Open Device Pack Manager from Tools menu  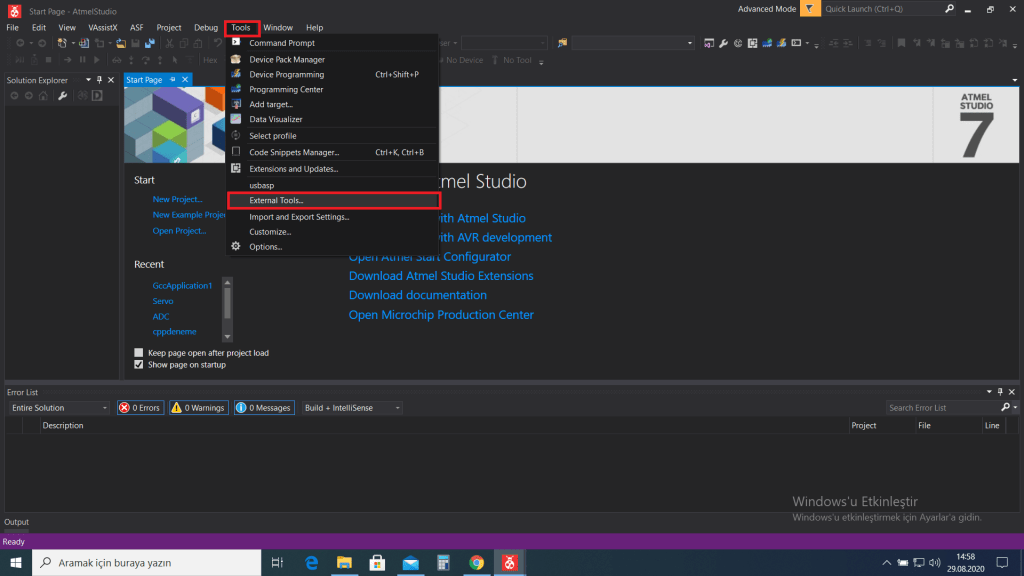point(286,60)
